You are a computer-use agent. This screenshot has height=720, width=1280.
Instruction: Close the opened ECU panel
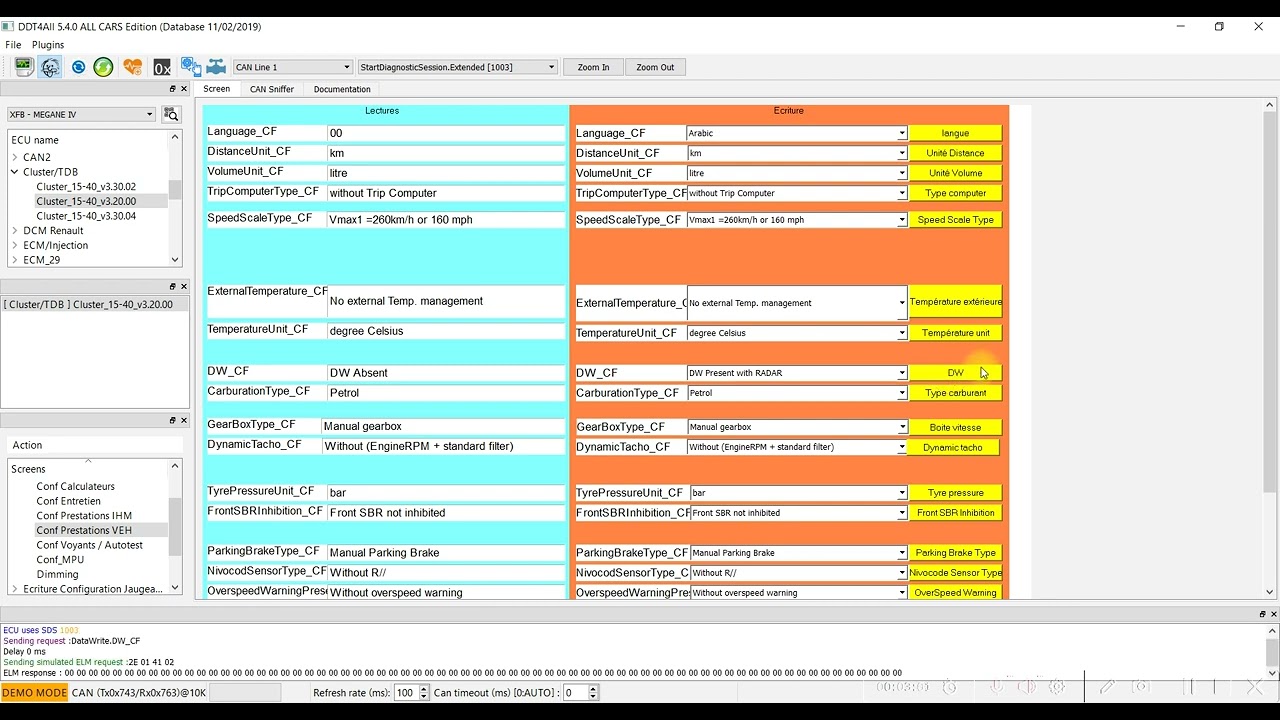183,286
